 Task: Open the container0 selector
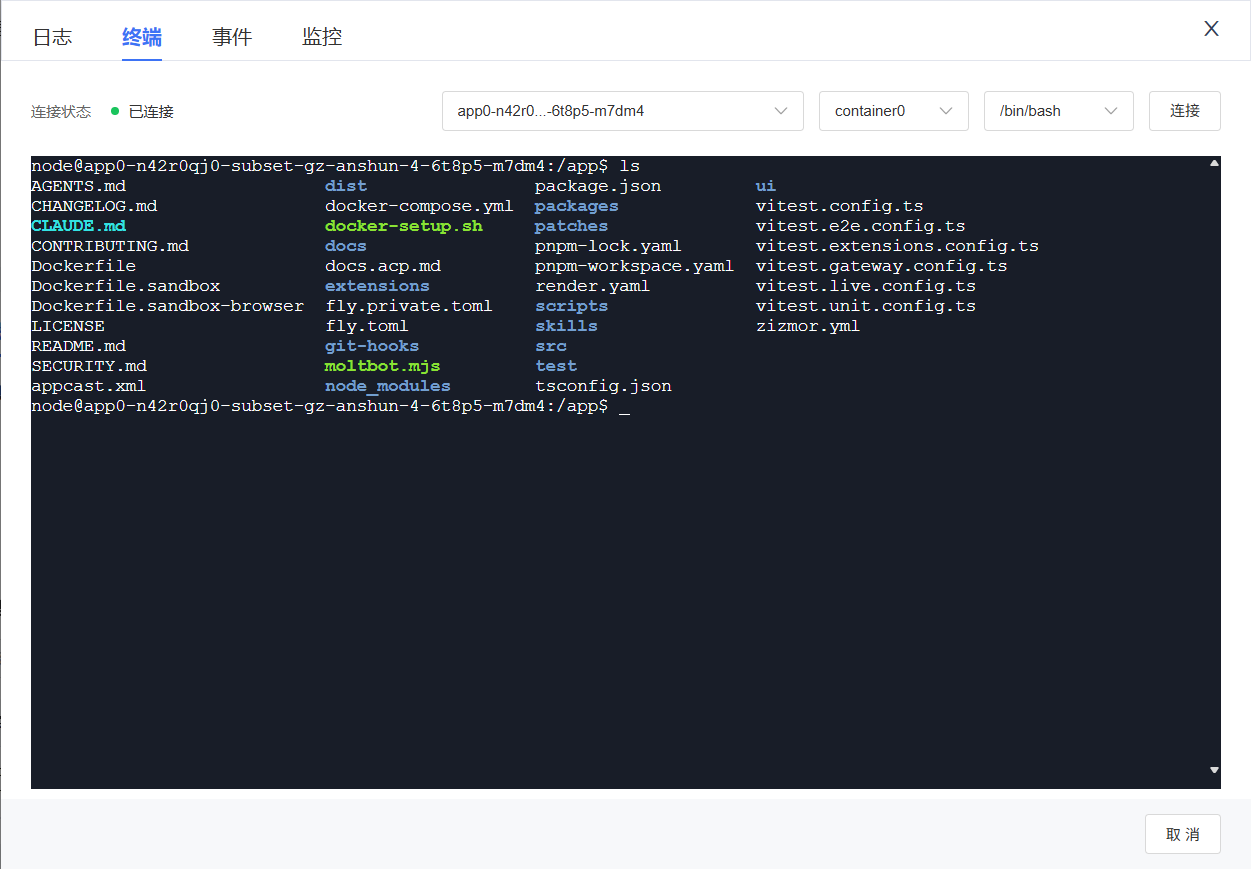coord(882,111)
